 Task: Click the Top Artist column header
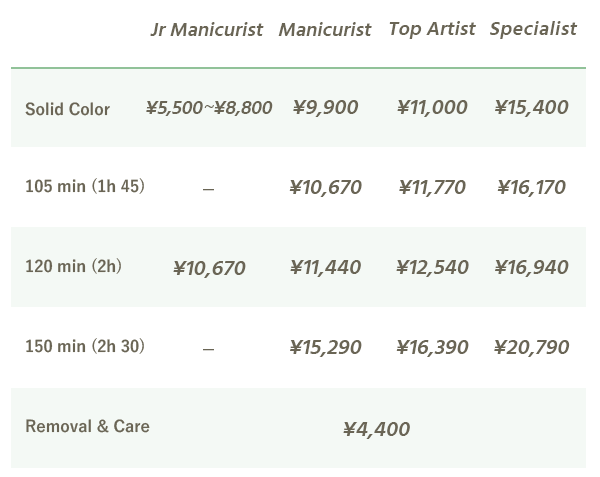point(432,29)
